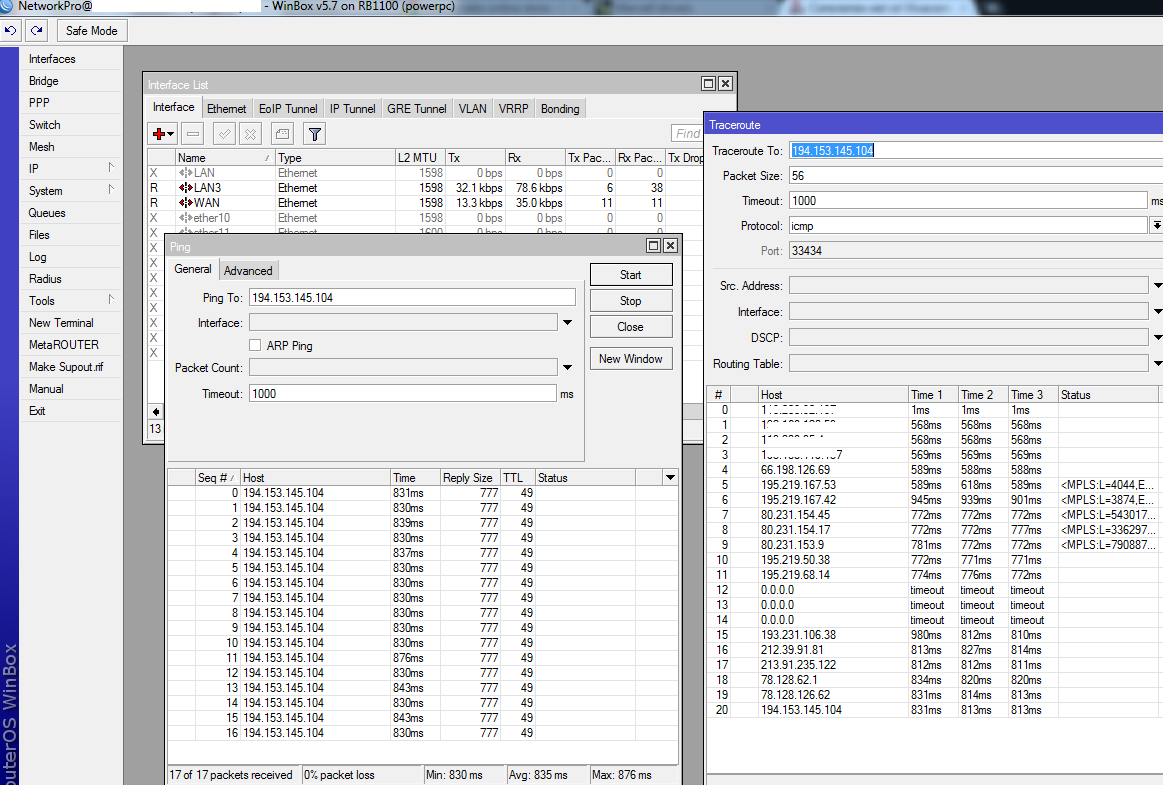This screenshot has width=1163, height=785.
Task: Click the Redo arrow icon
Action: tap(36, 31)
